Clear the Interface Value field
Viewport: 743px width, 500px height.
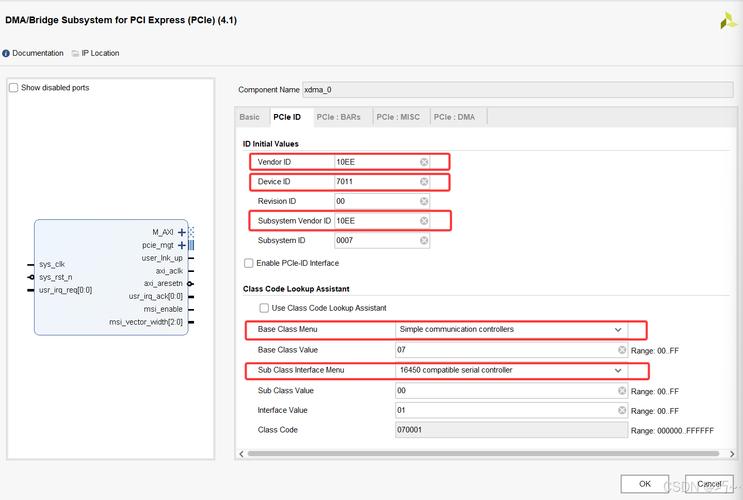point(622,410)
